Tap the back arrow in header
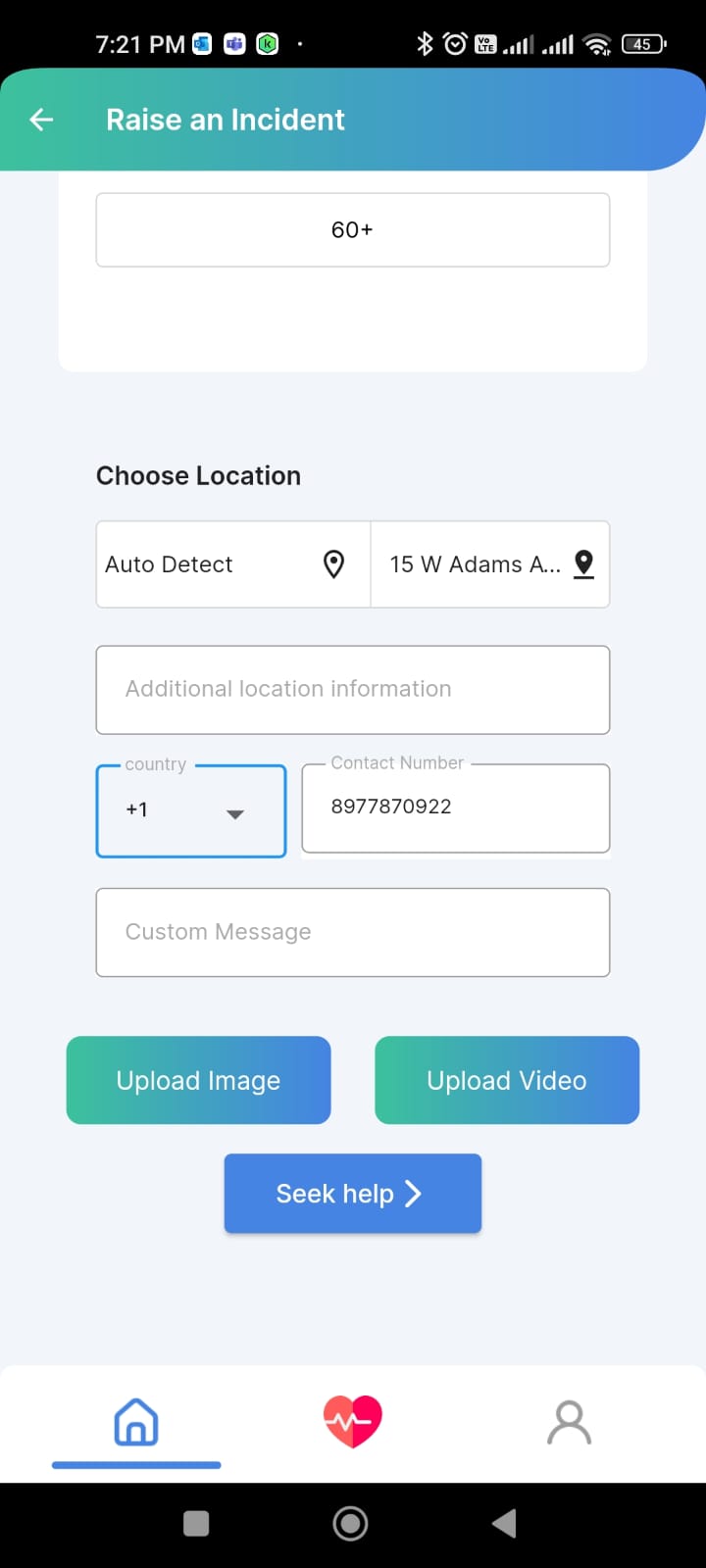Viewport: 706px width, 1568px height. pos(41,120)
